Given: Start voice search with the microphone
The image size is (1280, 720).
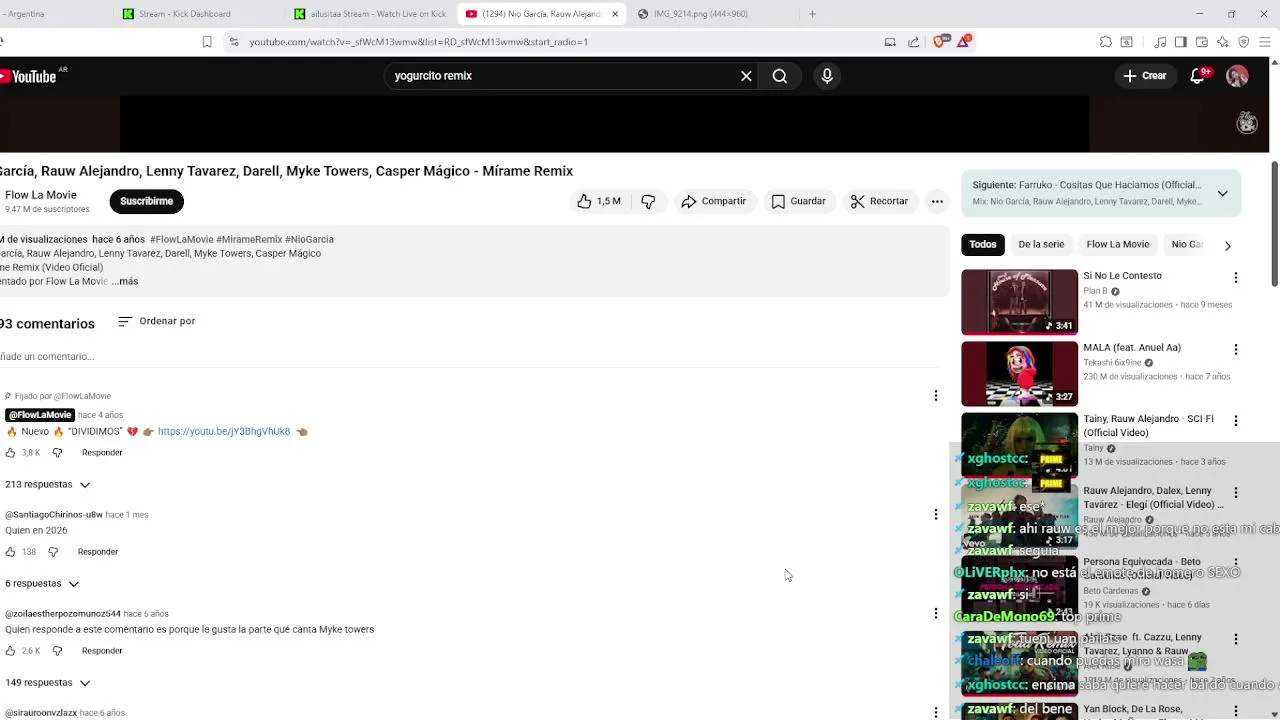Looking at the screenshot, I should 827,76.
